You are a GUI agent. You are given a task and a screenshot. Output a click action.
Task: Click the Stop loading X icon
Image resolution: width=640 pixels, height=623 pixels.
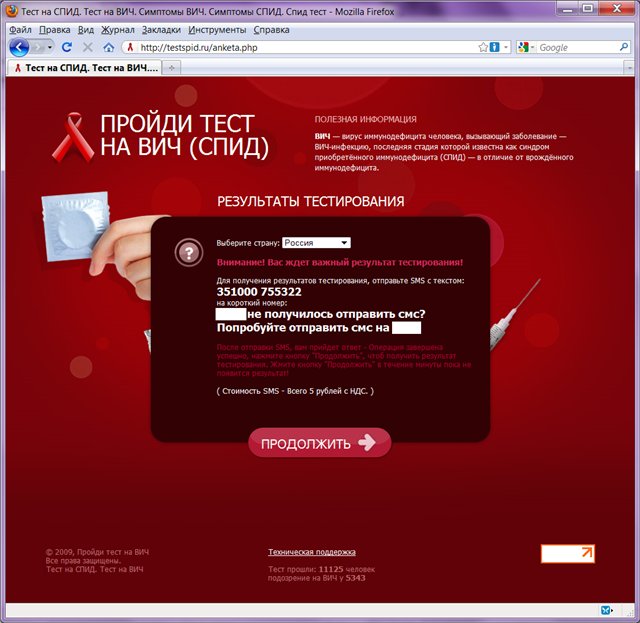(86, 47)
